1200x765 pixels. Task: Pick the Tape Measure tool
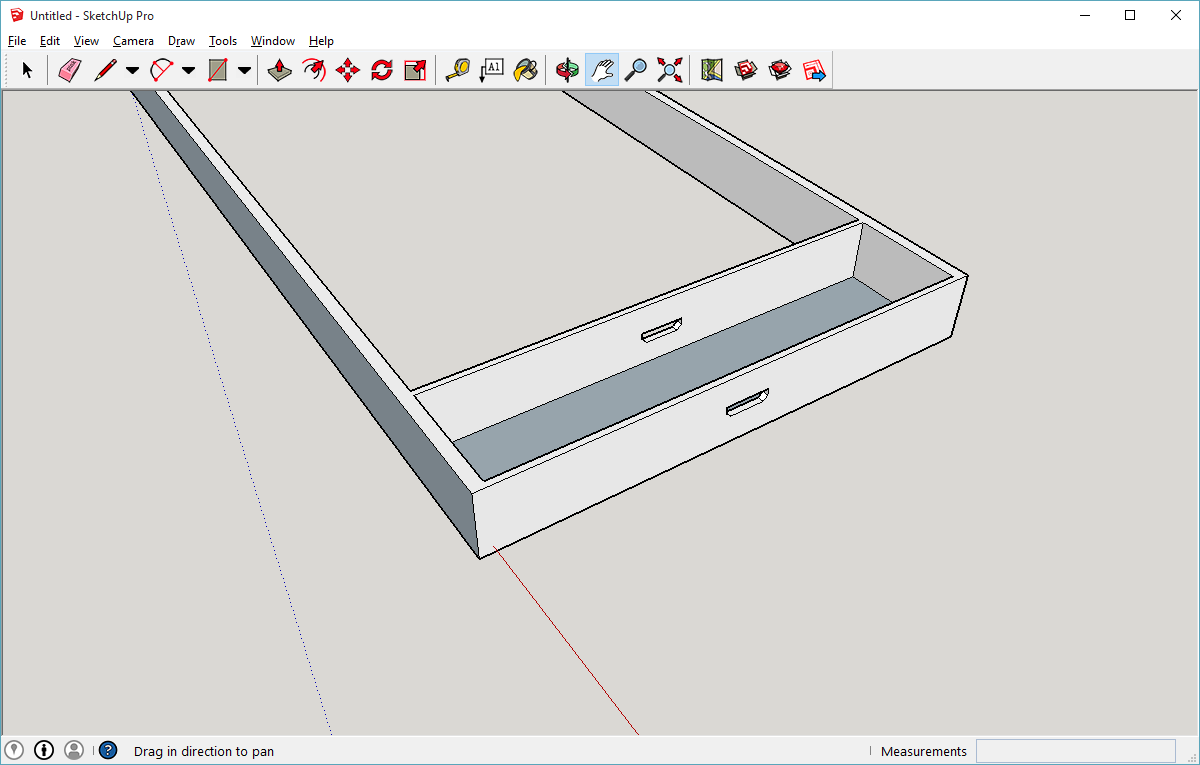point(458,70)
